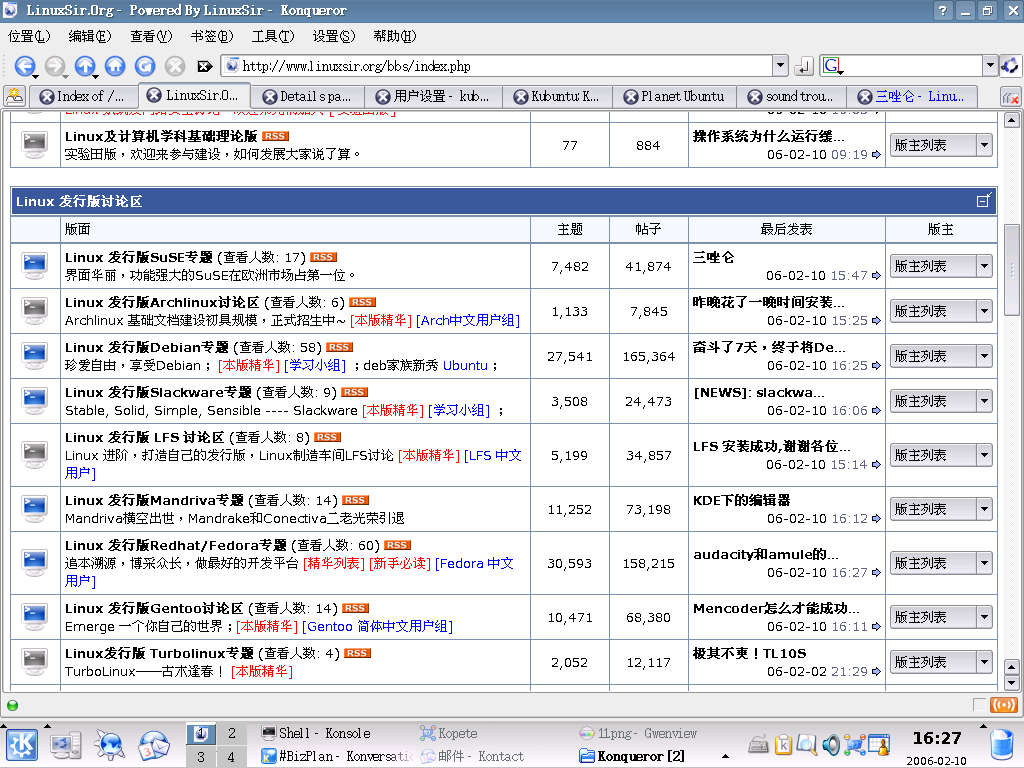1024x768 pixels.
Task: Click the KDE gear throbber icon
Action: 1010,65
